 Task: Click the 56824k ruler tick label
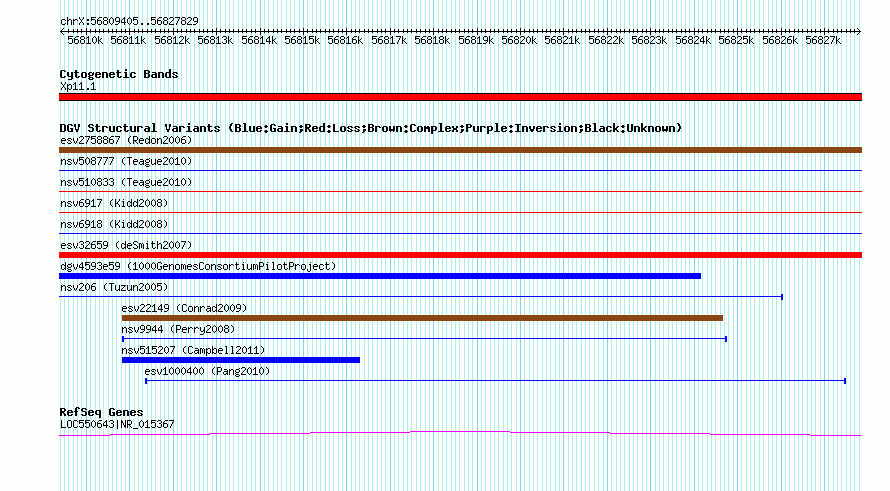point(692,41)
